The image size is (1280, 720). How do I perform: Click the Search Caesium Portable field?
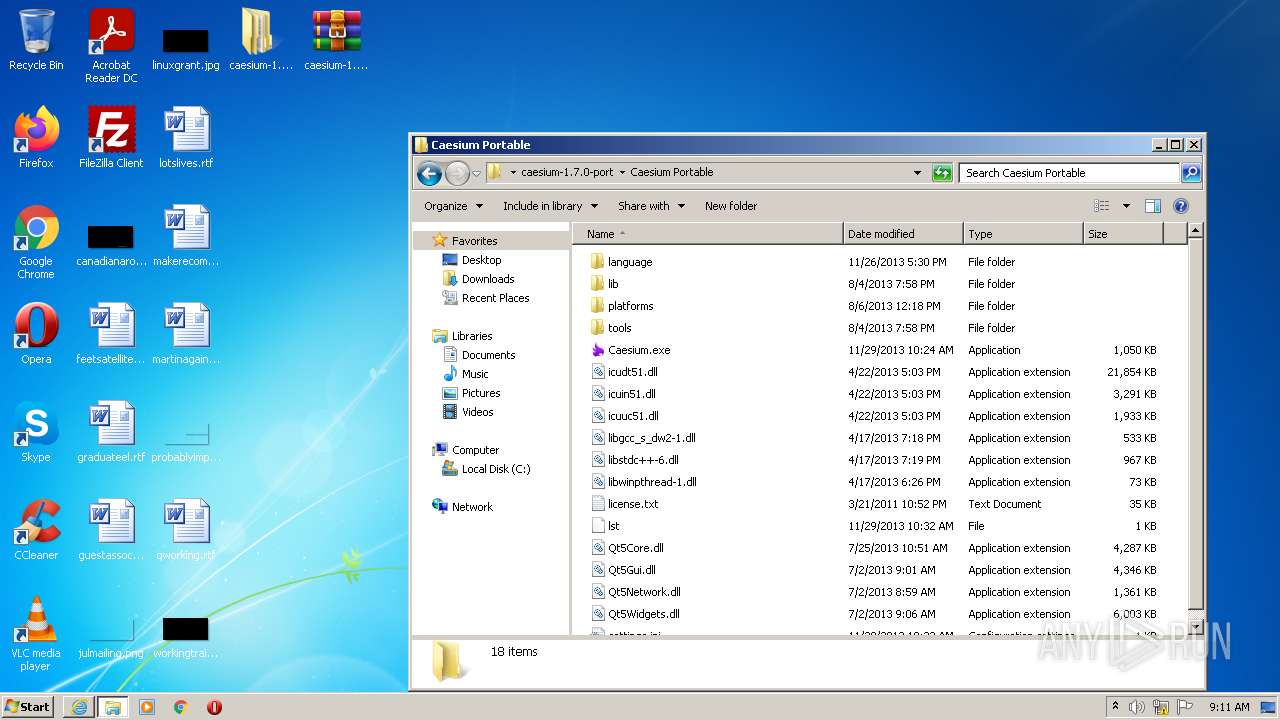coord(1069,173)
